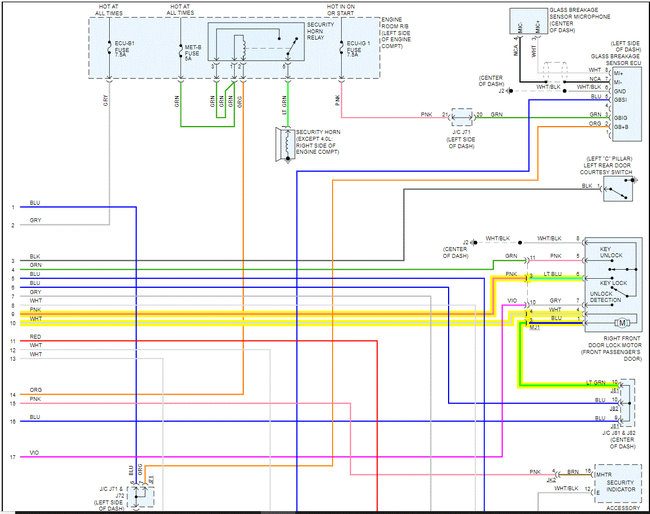
Task: Click the 'GBSI' pin label
Action: click(x=620, y=100)
